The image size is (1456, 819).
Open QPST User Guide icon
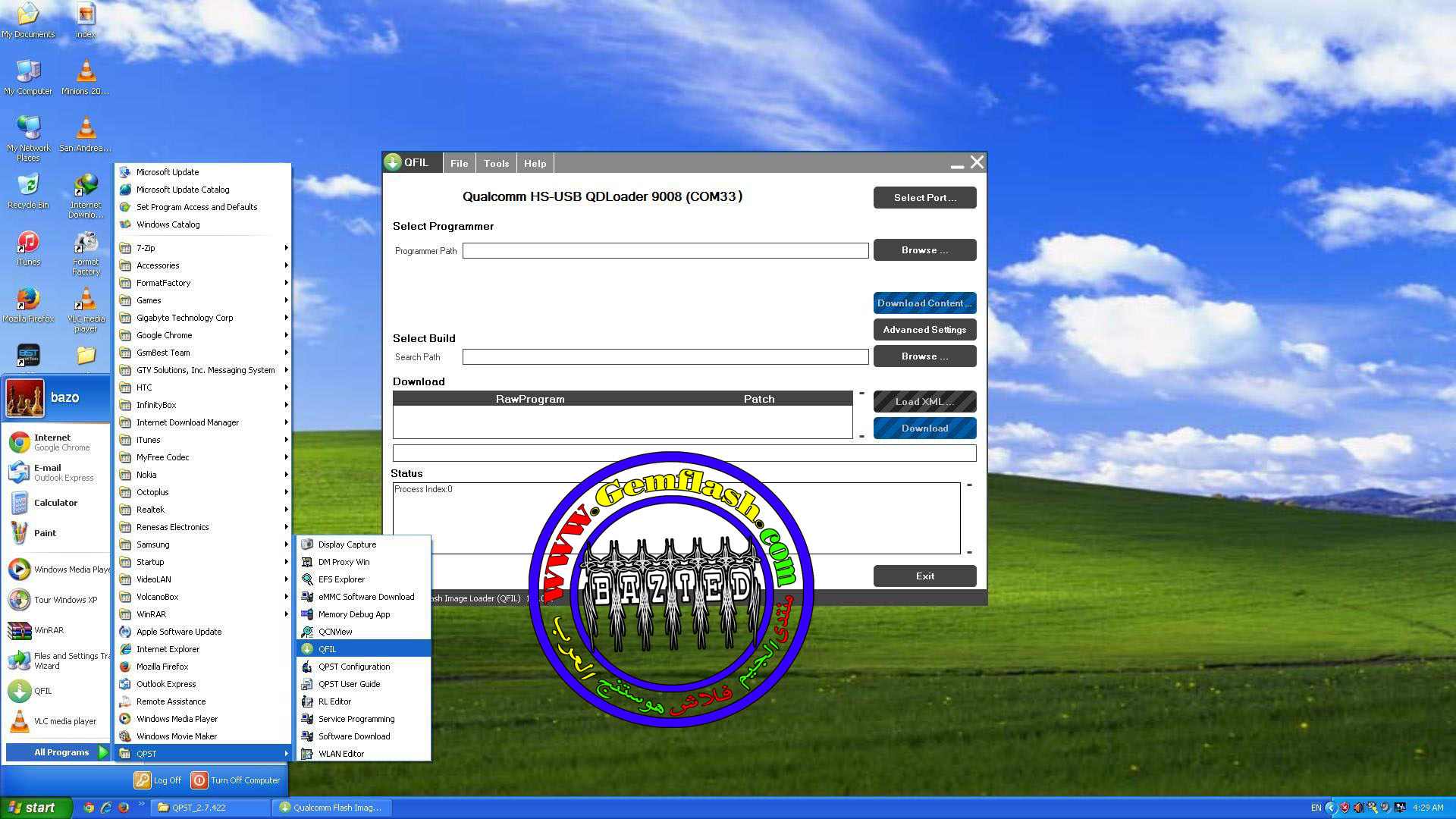pos(307,684)
